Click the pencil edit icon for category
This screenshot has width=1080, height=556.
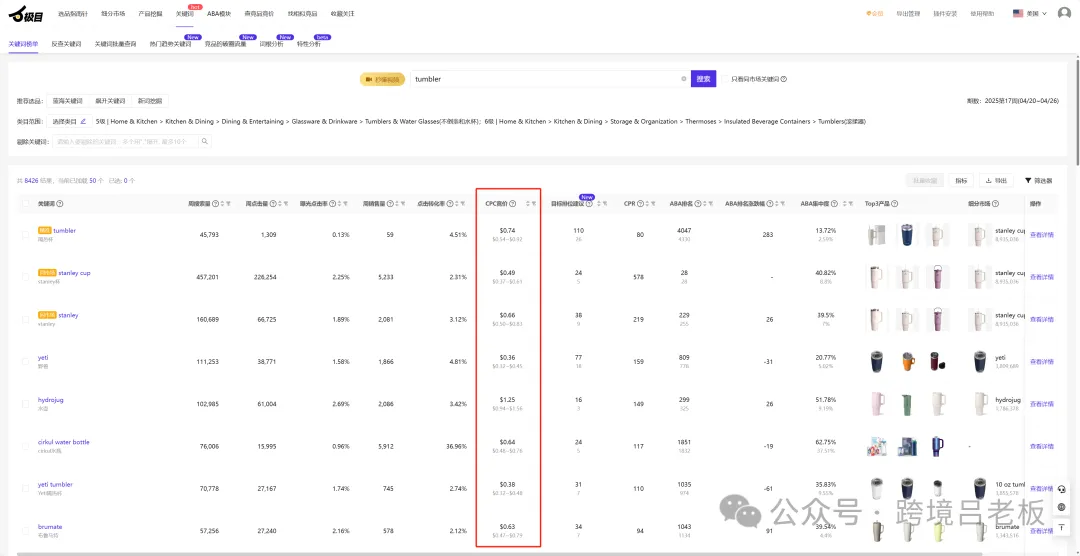(83, 121)
